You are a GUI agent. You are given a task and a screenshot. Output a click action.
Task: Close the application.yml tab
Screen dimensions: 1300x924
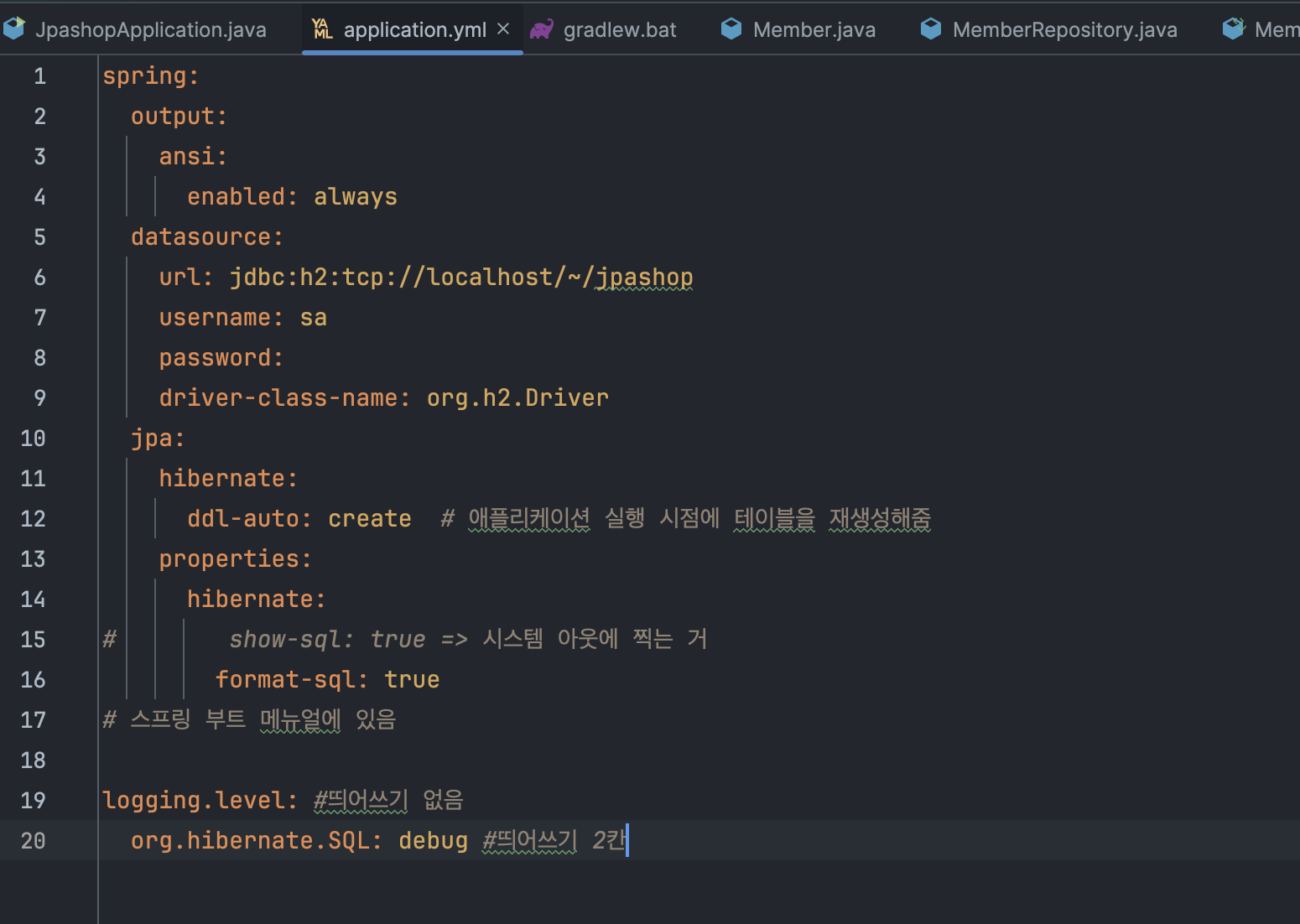[x=503, y=29]
